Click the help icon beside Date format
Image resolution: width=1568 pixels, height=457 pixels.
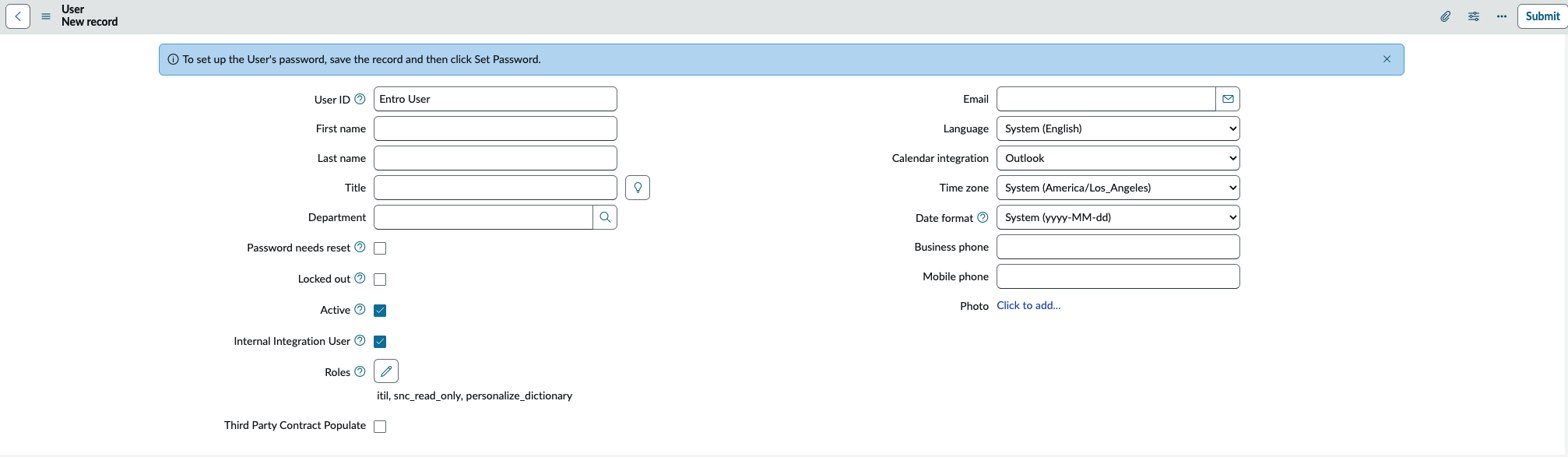tap(983, 217)
